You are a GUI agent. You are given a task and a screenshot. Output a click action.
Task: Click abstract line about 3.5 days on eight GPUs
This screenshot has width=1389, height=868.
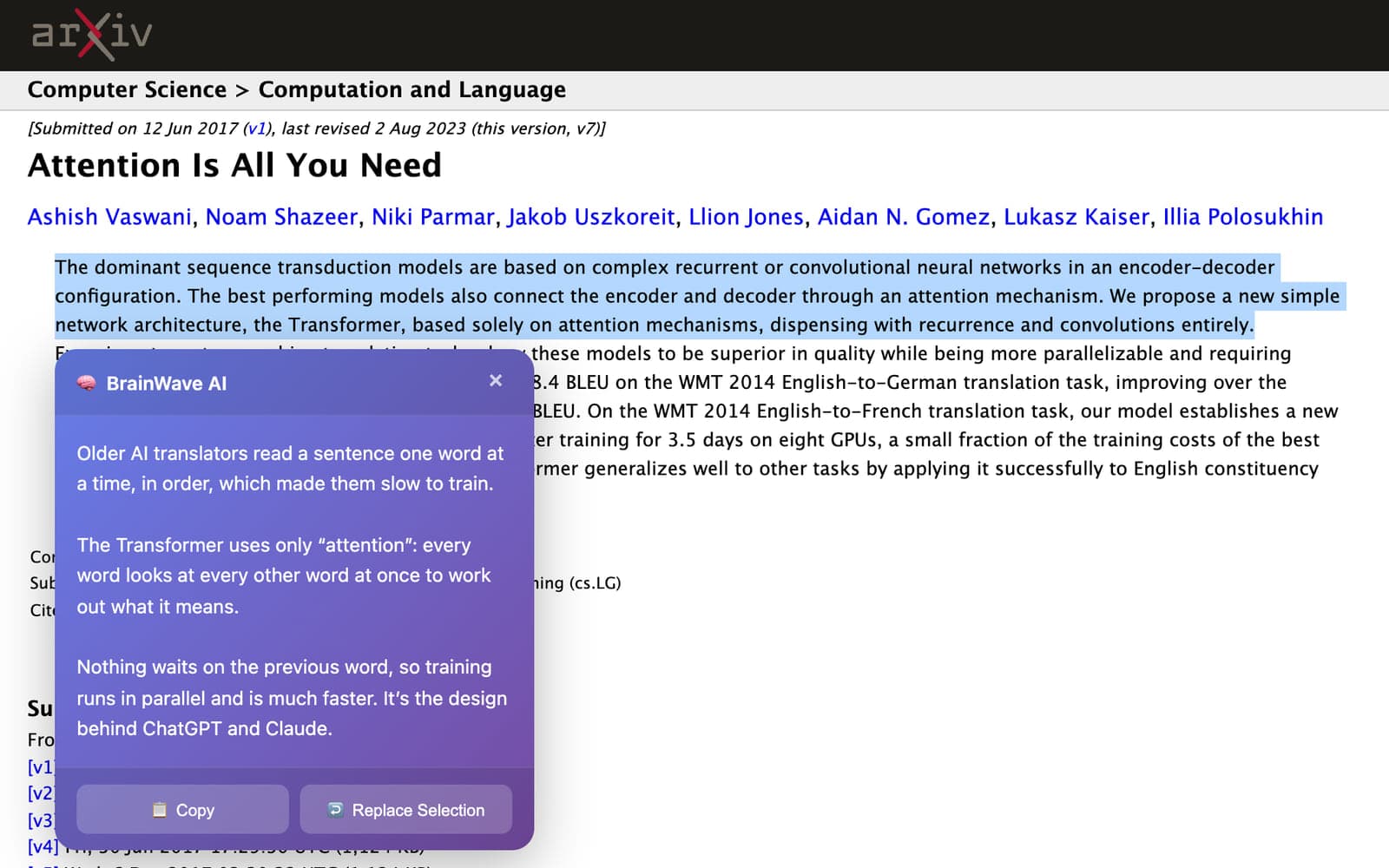point(926,440)
